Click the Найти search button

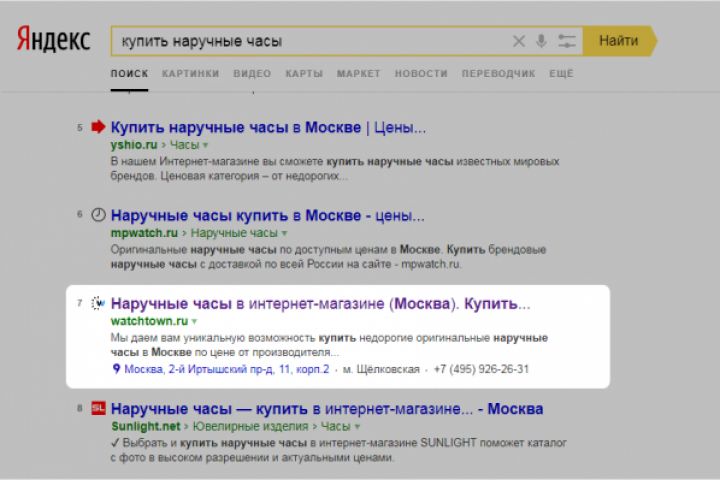coord(620,41)
